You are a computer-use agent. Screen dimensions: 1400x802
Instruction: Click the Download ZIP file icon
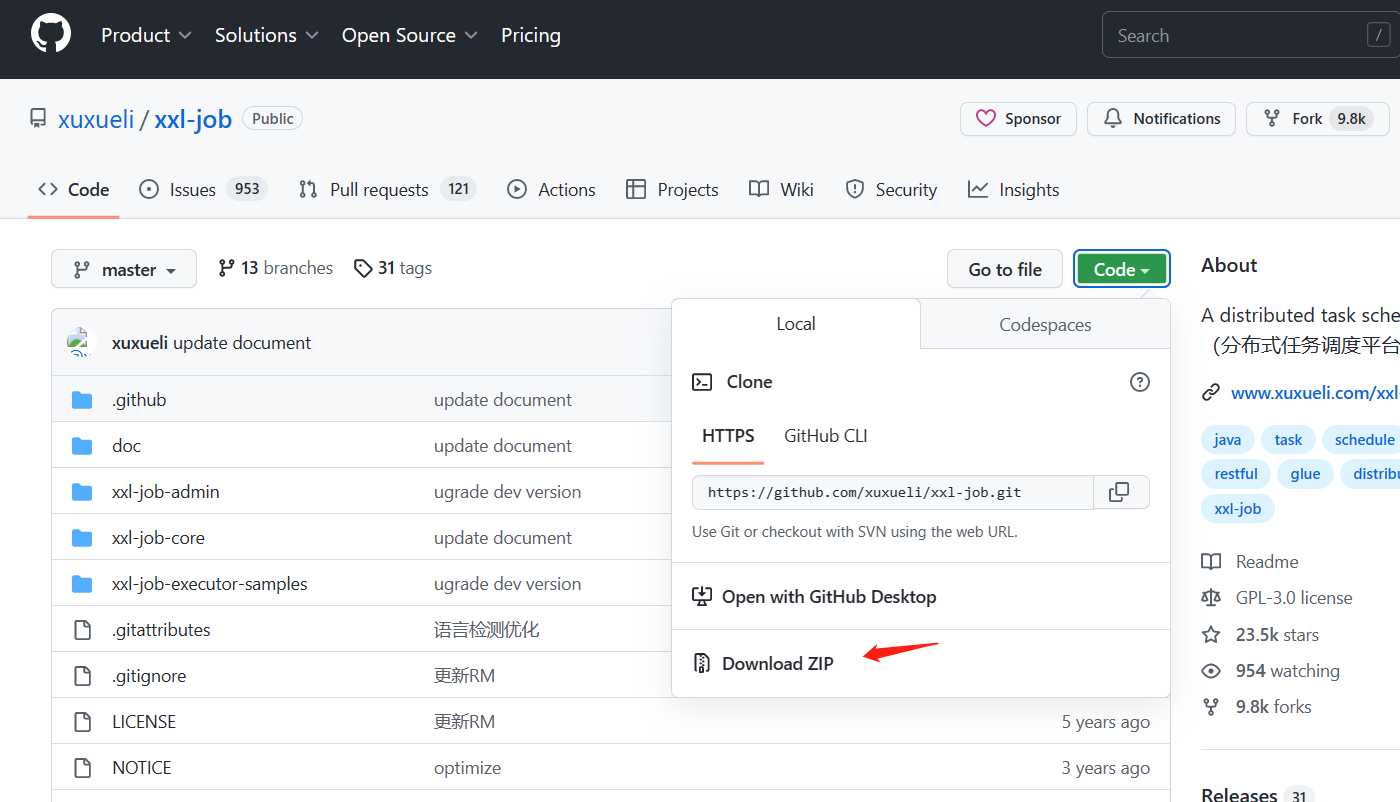click(x=702, y=663)
